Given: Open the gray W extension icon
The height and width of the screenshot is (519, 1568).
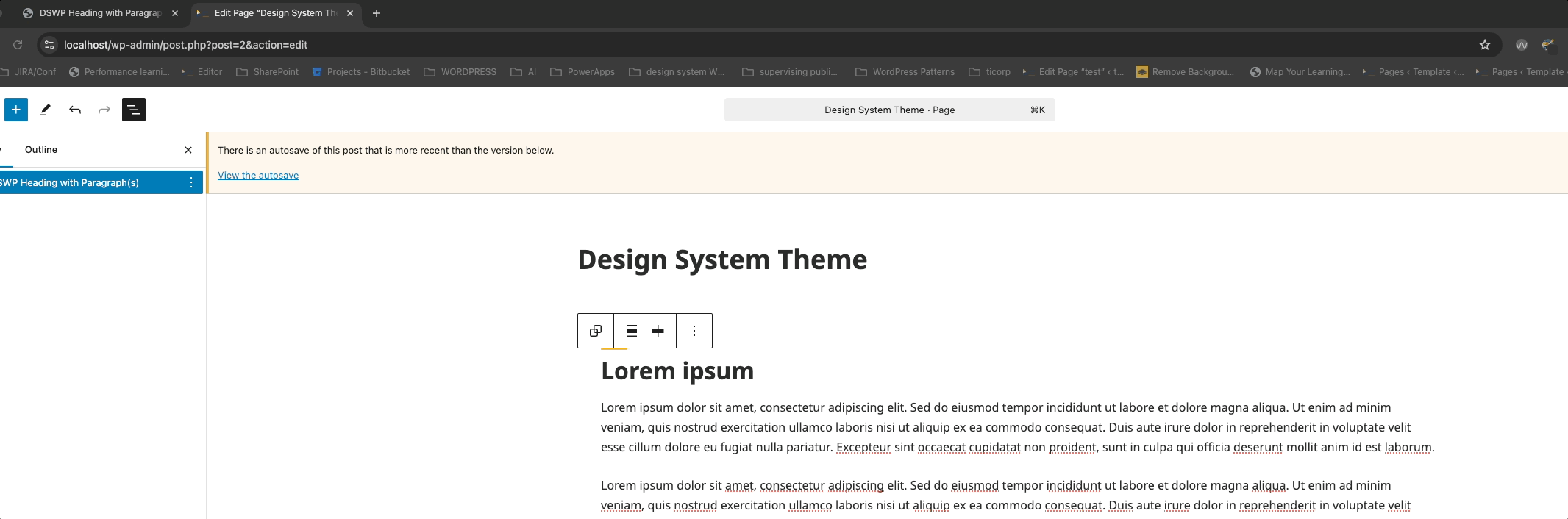Looking at the screenshot, I should (1522, 45).
